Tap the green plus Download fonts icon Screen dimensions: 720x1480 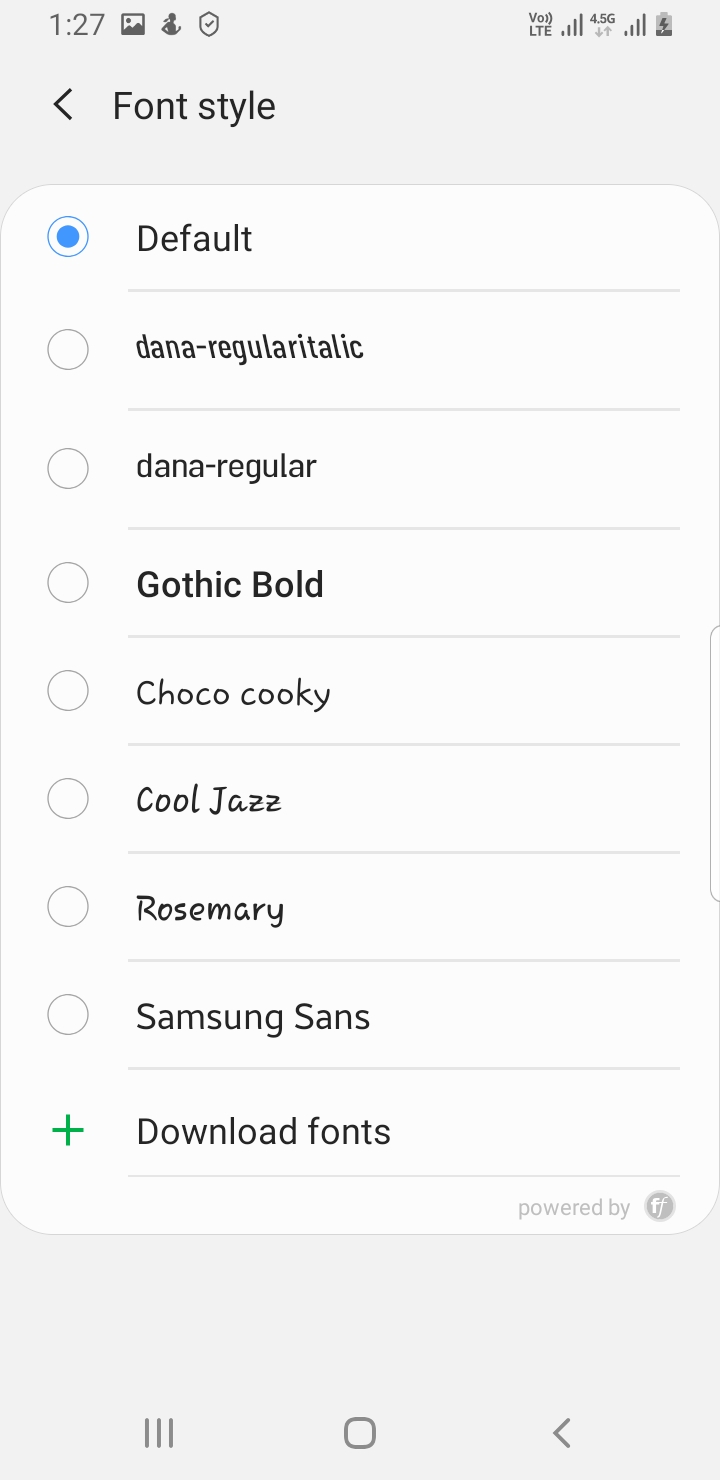click(68, 1131)
